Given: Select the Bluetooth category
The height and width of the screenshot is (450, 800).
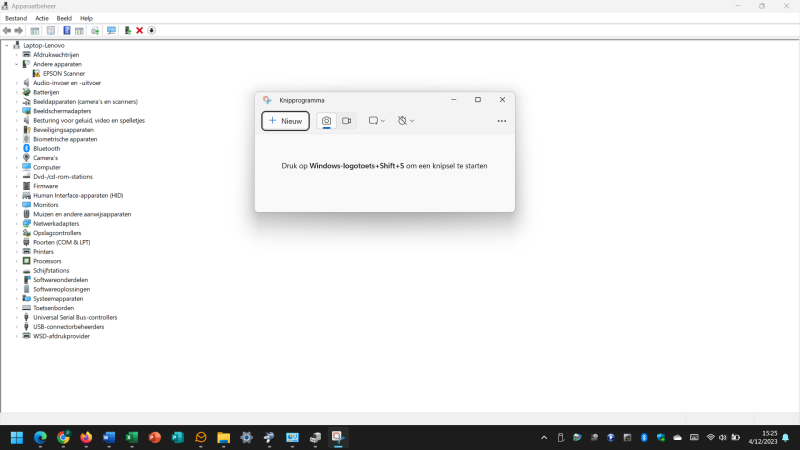Looking at the screenshot, I should pos(46,148).
